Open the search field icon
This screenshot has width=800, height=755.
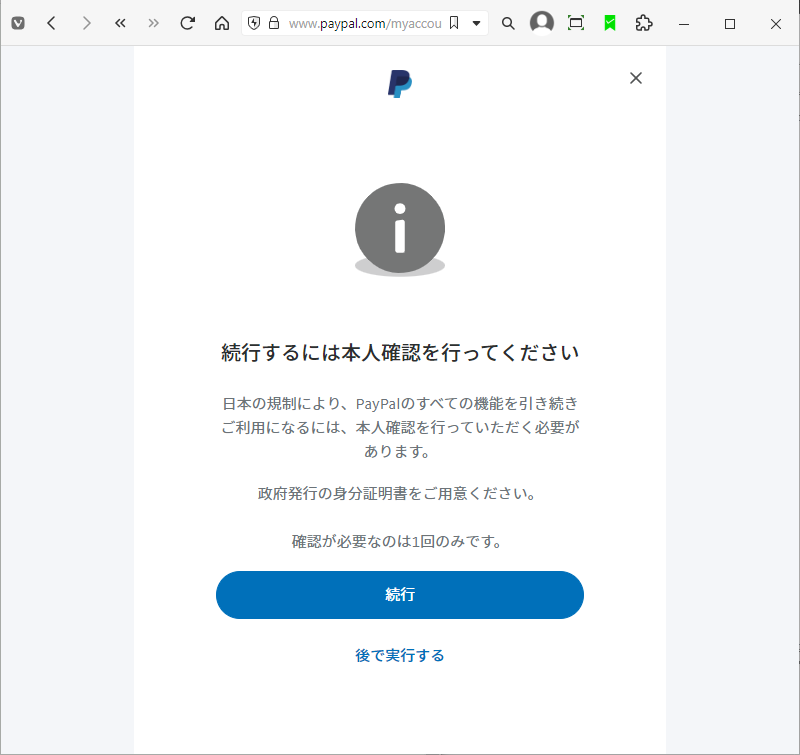[508, 23]
